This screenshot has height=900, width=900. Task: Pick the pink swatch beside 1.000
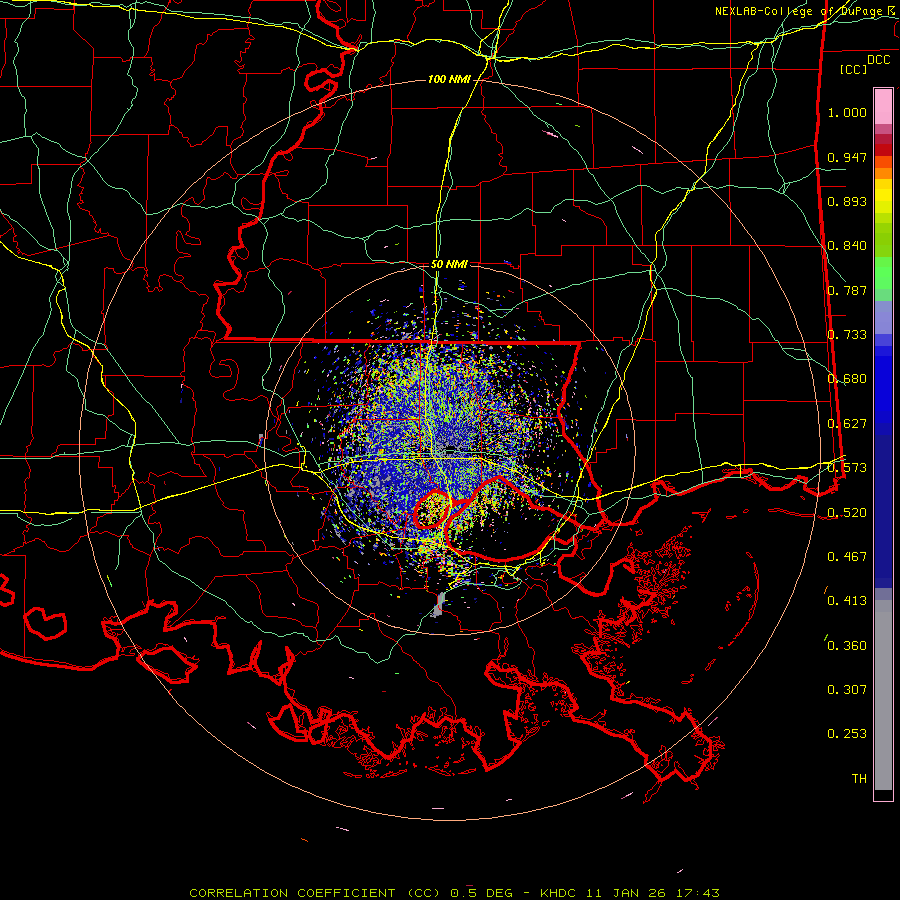point(883,106)
